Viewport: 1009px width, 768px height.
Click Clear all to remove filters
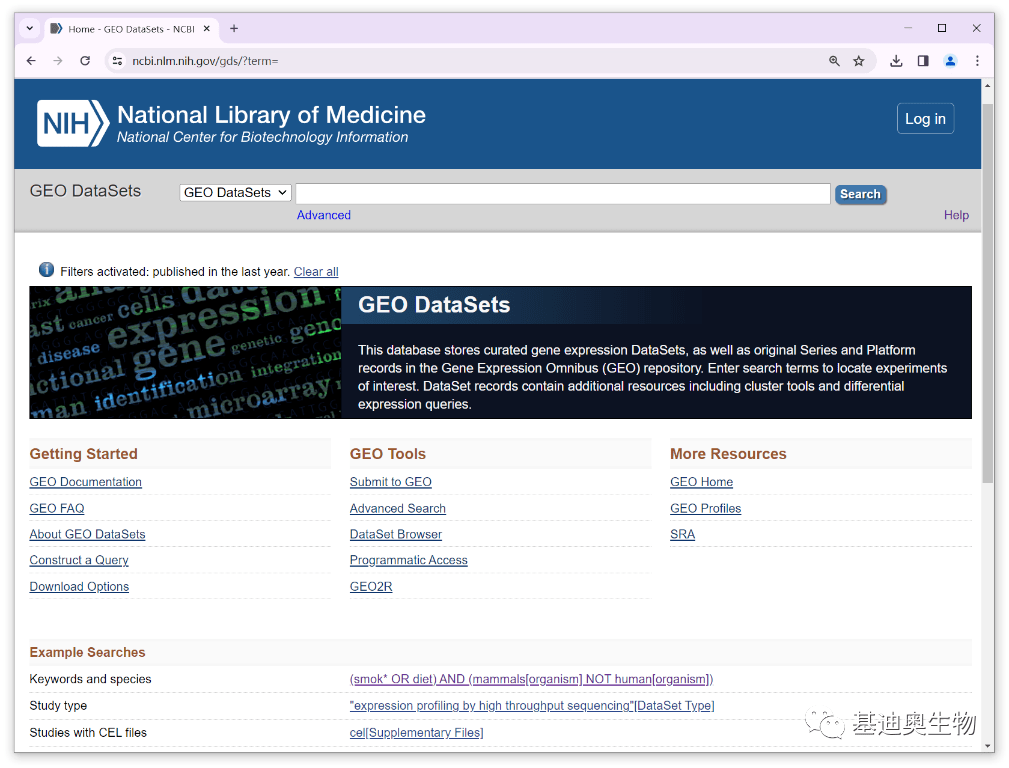316,272
